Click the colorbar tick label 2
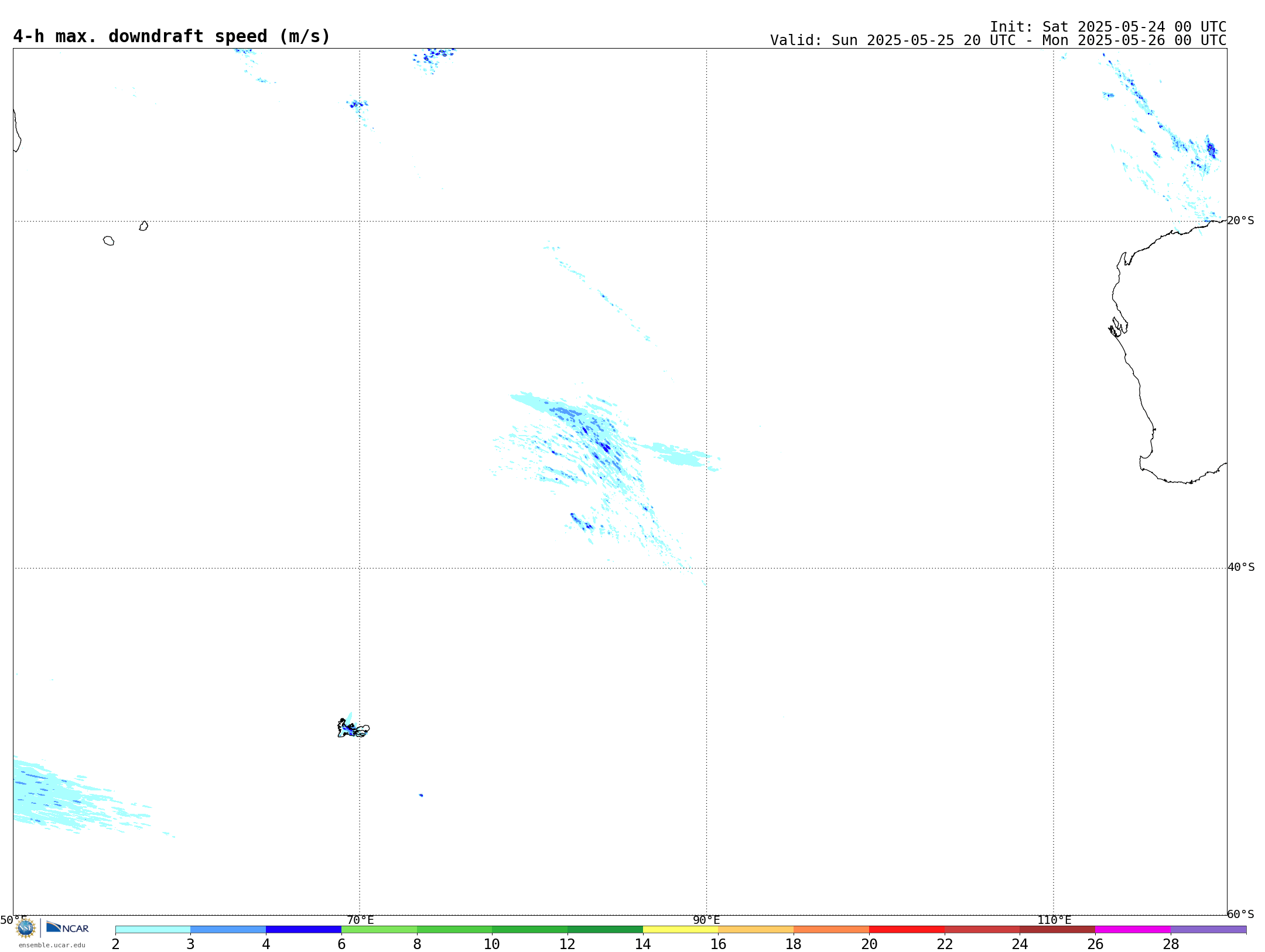 click(115, 944)
